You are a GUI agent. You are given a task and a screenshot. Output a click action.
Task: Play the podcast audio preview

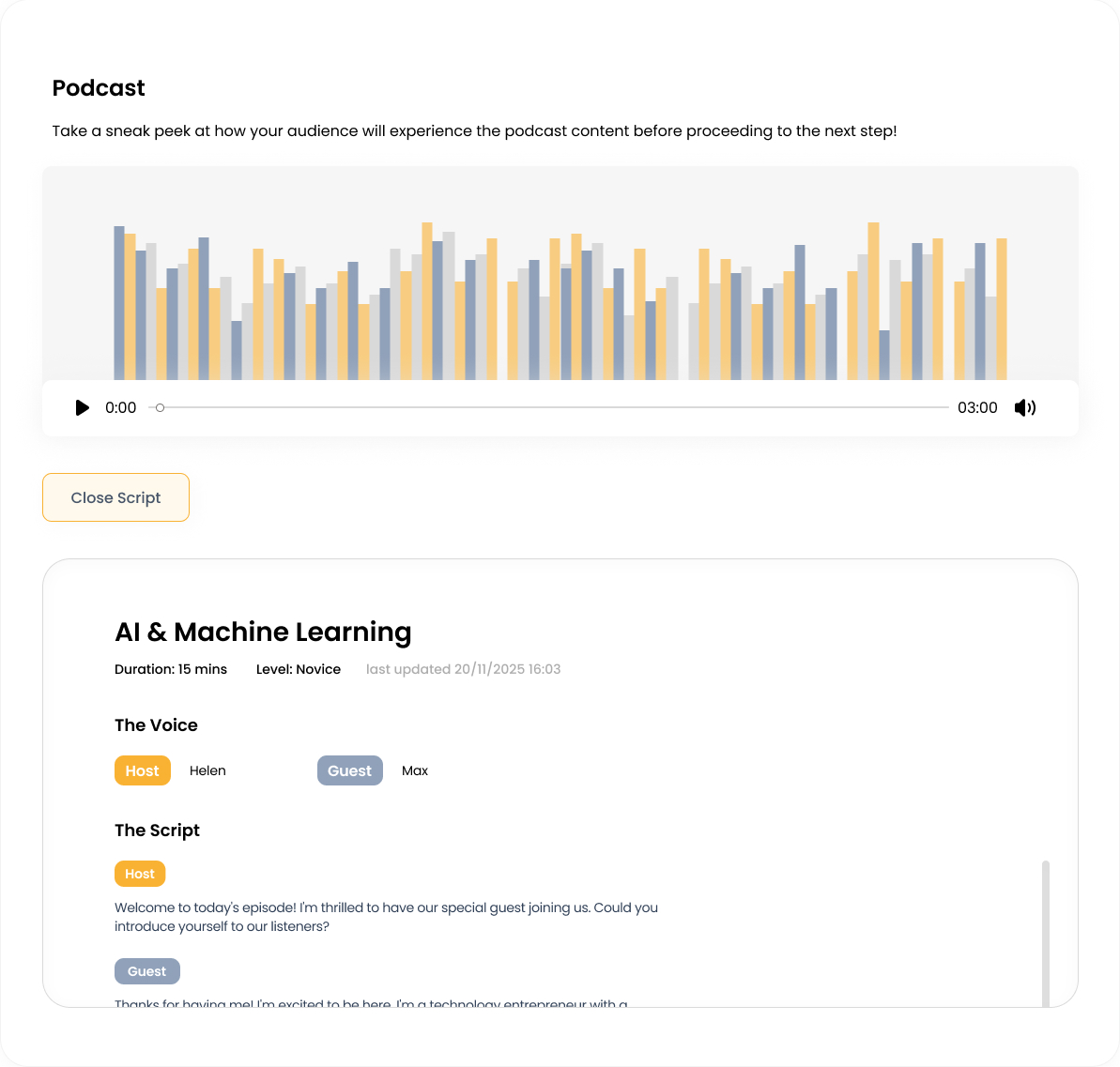tap(82, 408)
